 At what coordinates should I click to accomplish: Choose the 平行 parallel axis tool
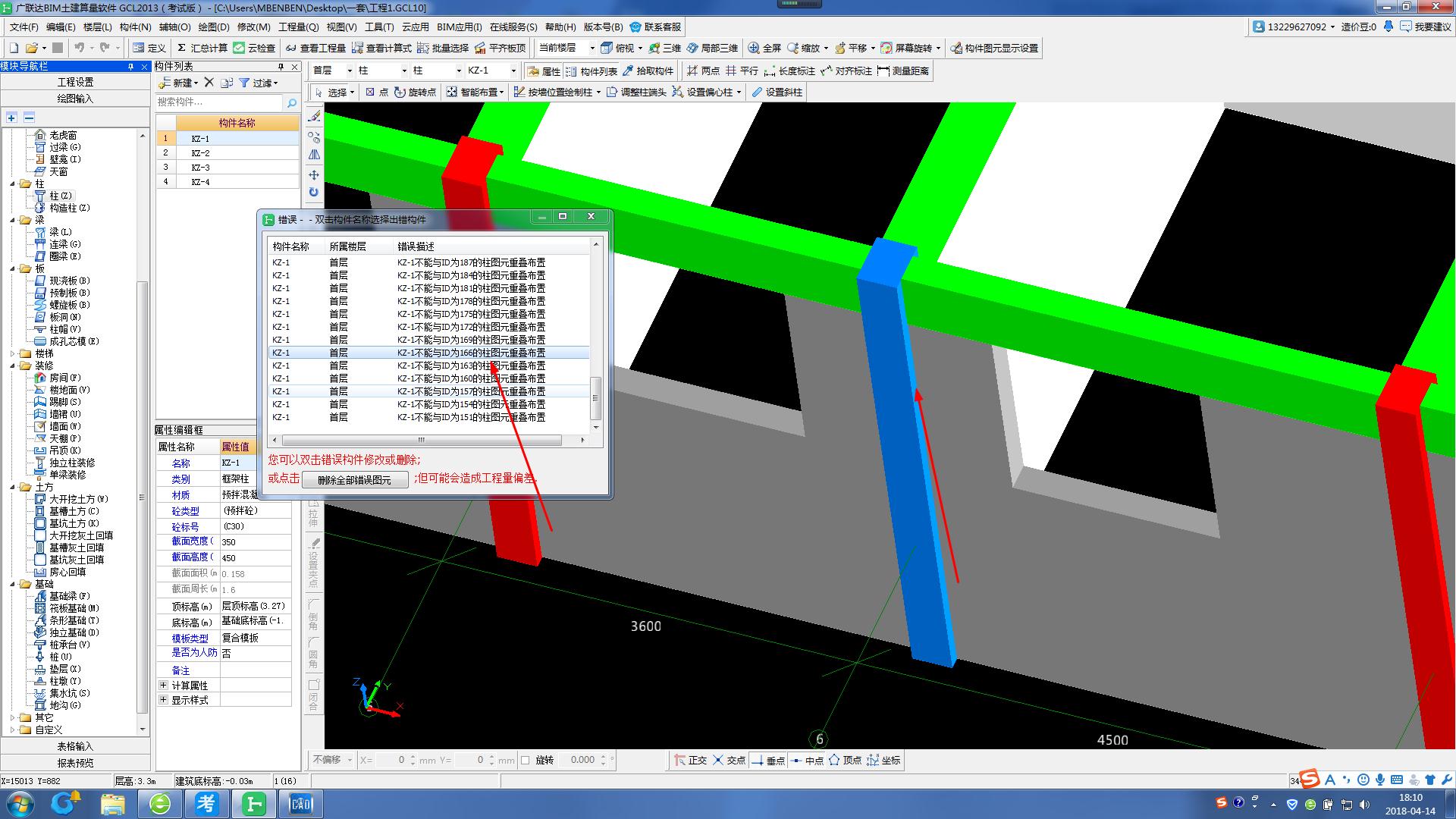point(742,71)
